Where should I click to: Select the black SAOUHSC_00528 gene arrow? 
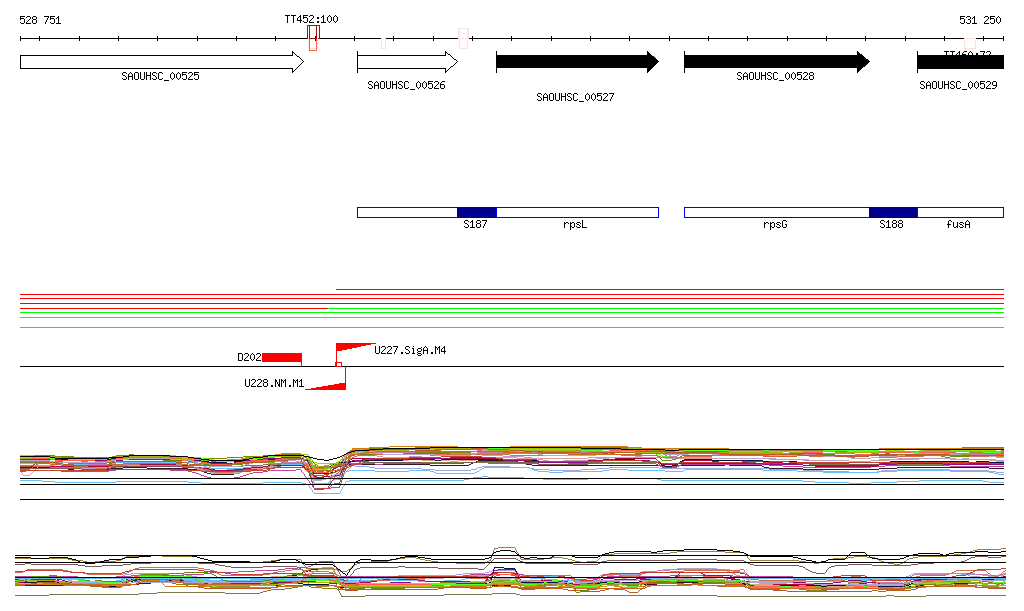(775, 62)
